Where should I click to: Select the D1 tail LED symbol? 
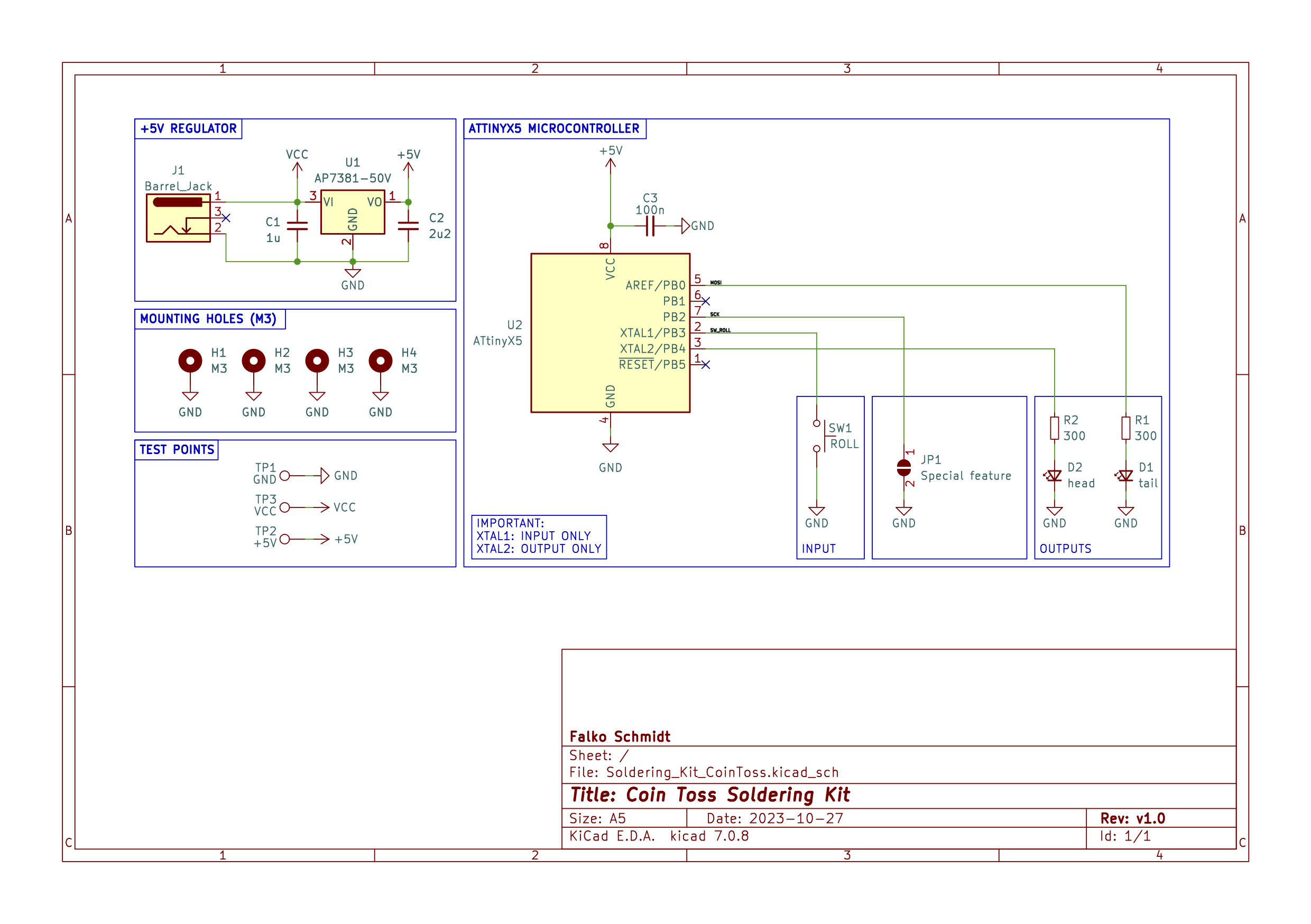click(1125, 476)
